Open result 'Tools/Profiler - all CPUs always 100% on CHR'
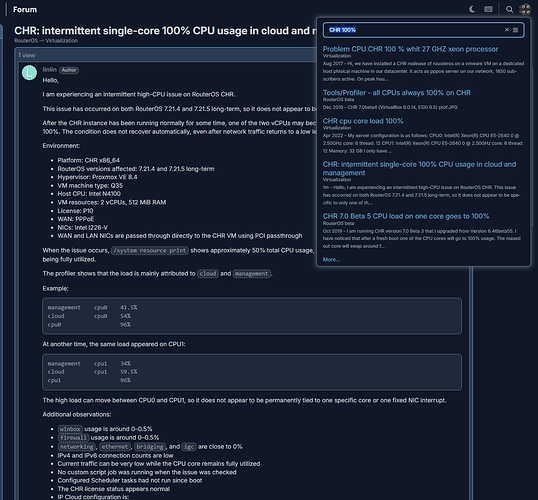This screenshot has height=500, width=538. 397,93
